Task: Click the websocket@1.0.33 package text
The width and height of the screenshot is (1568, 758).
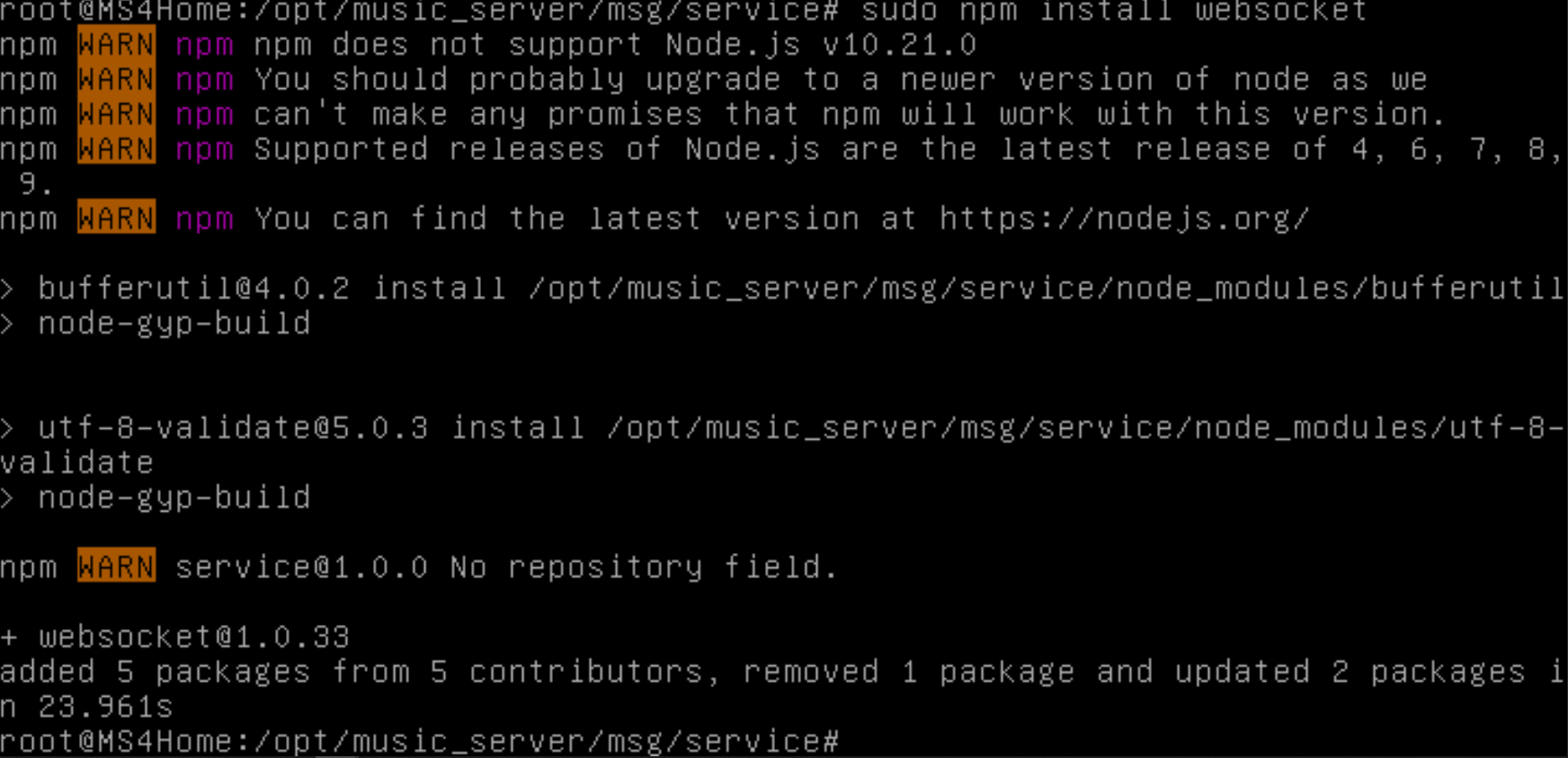Action: tap(193, 637)
